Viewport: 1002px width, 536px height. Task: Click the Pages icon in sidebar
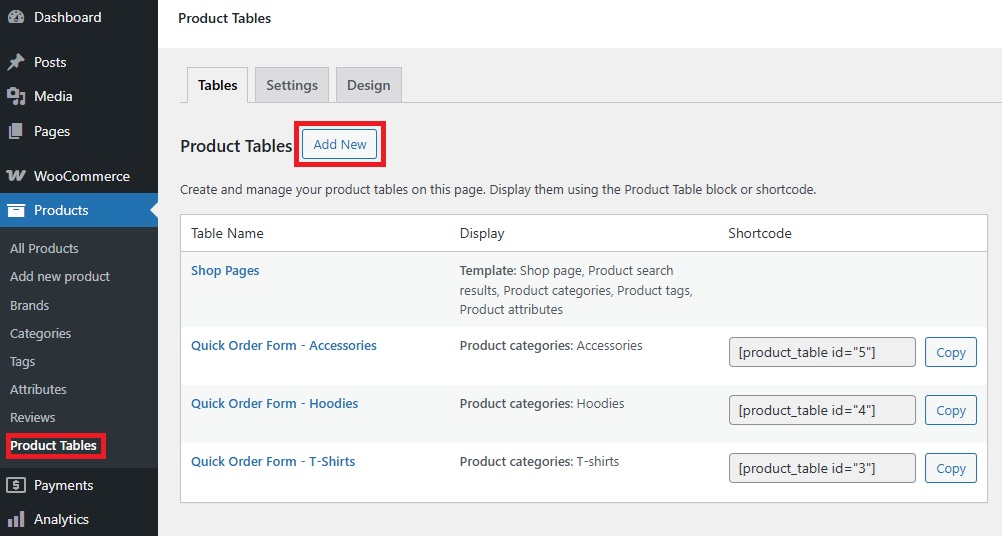coord(16,131)
